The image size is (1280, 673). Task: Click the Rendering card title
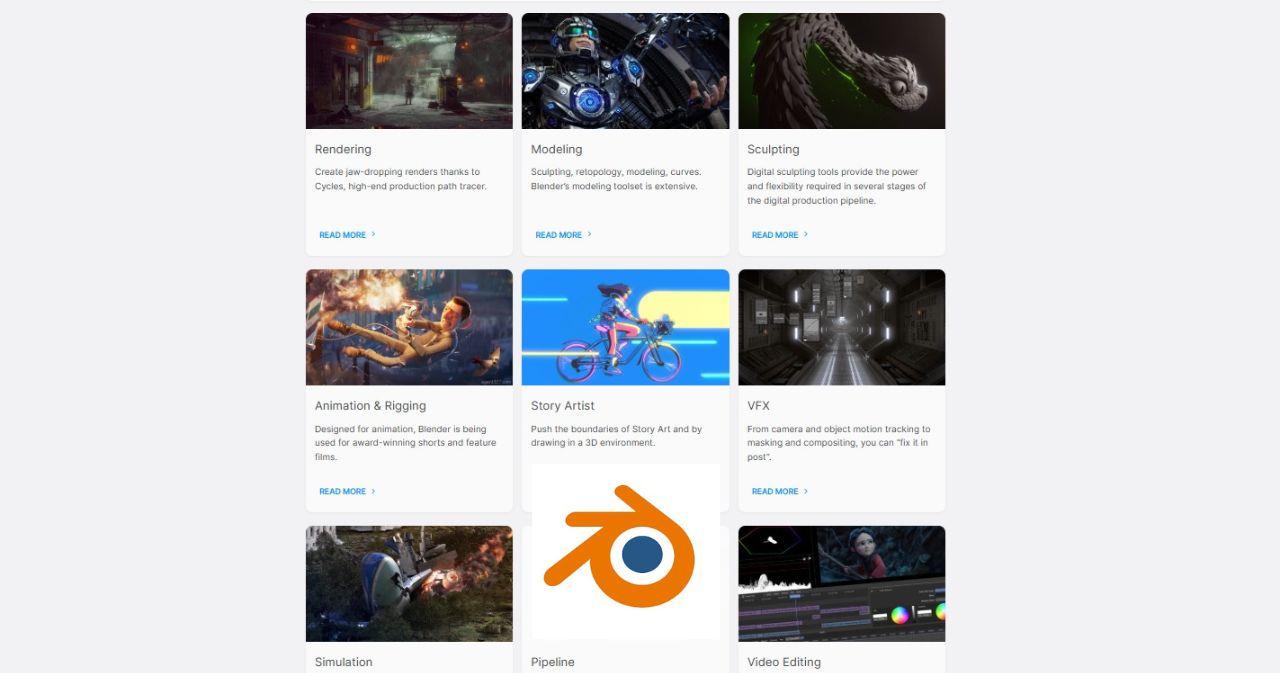pos(343,149)
